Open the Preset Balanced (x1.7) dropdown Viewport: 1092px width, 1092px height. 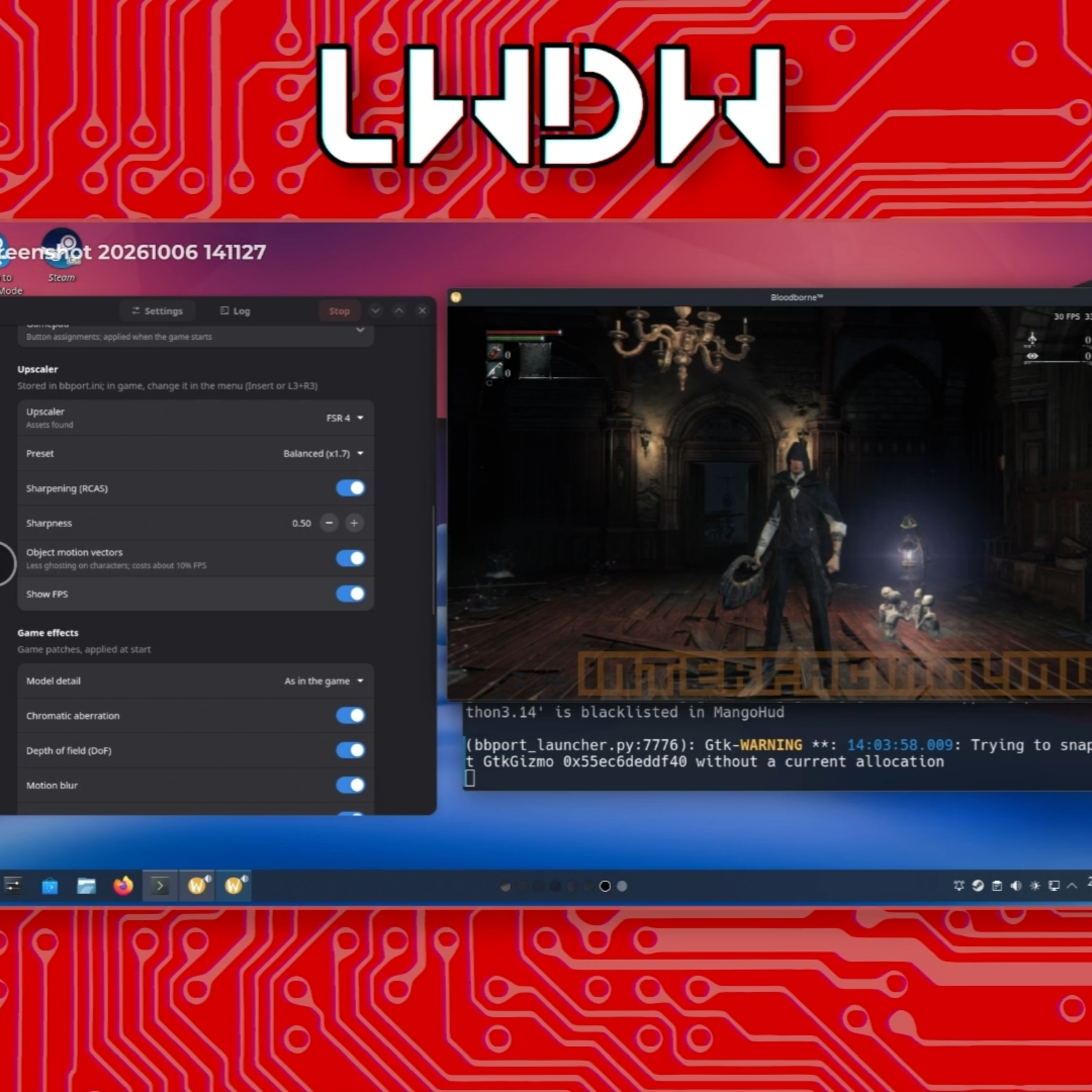[323, 453]
